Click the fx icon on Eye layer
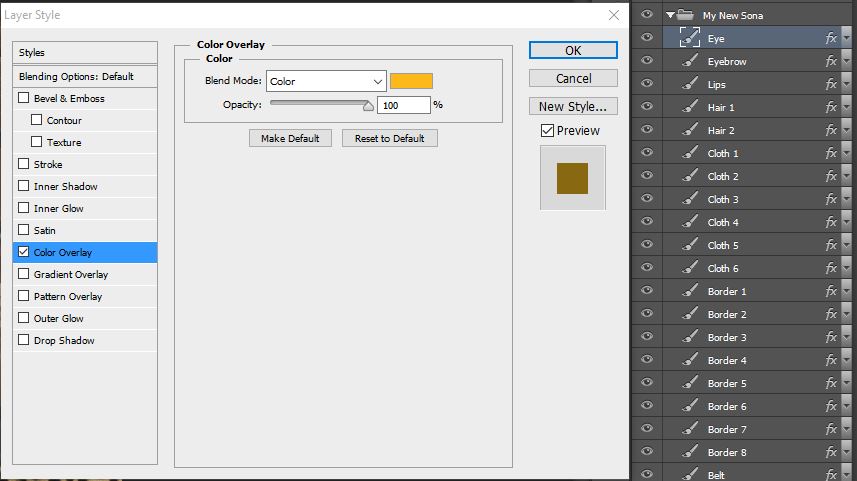The image size is (857, 481). 831,39
